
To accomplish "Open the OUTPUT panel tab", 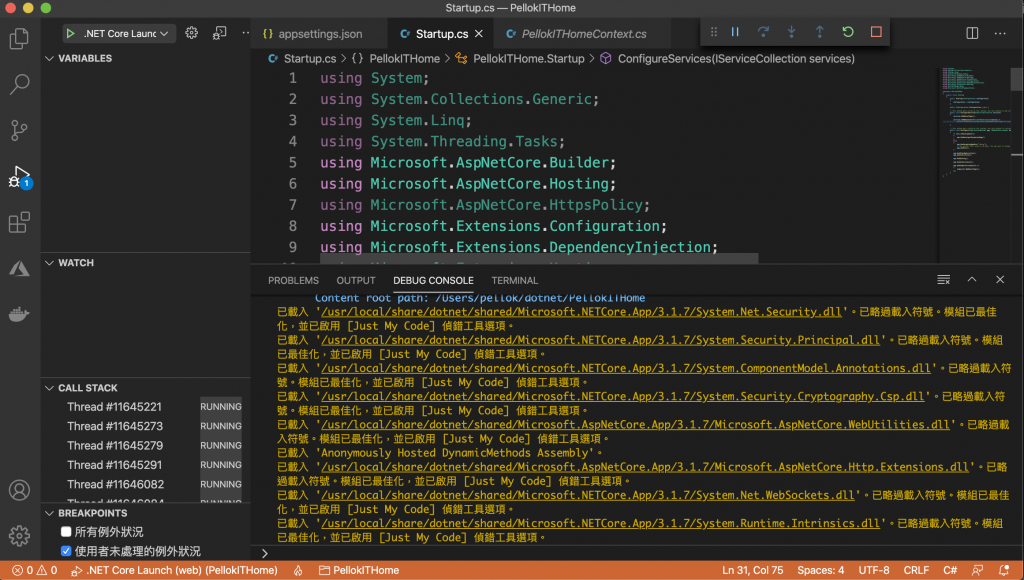I will [x=356, y=280].
